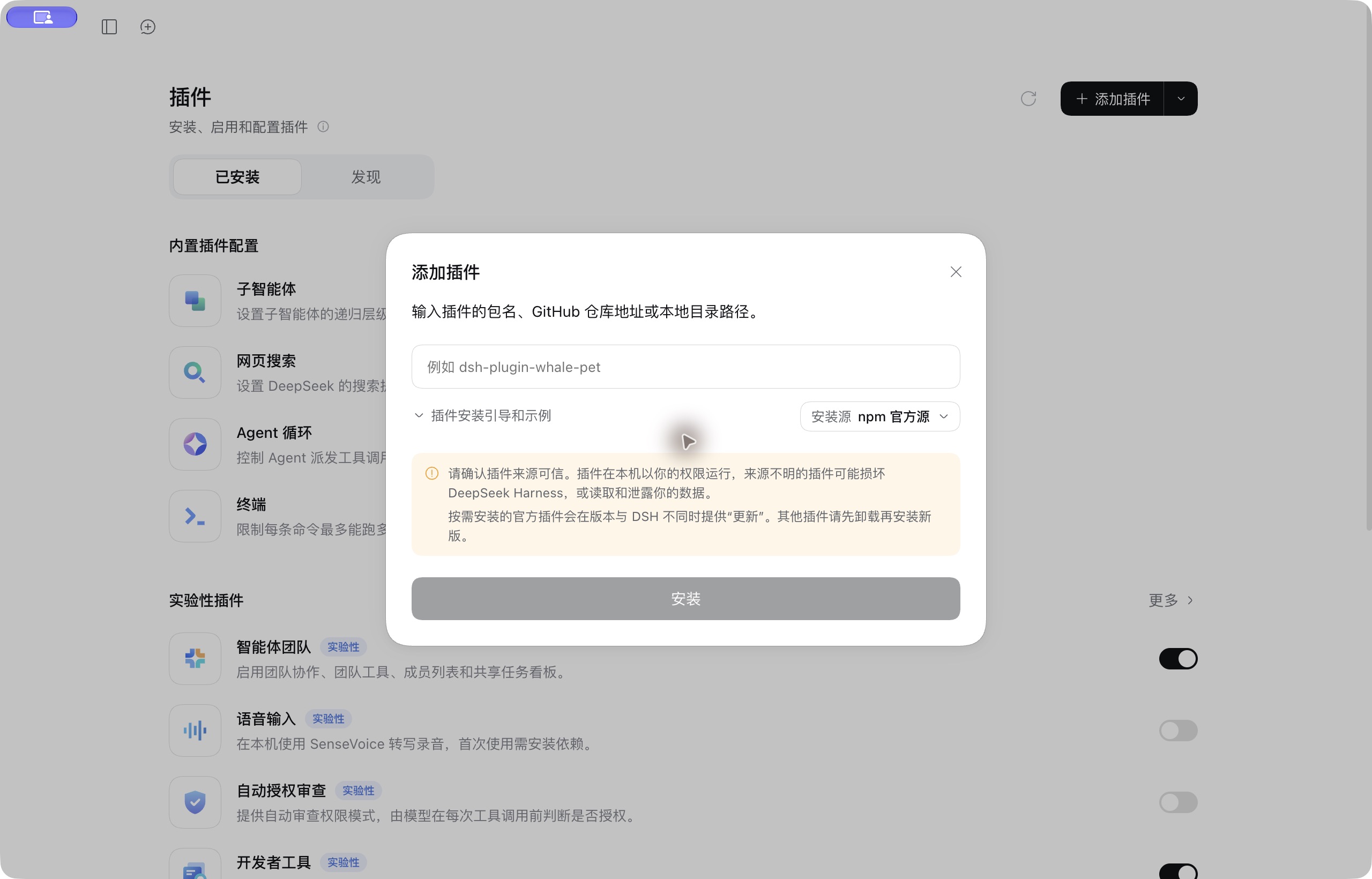Open the 添加插件 dropdown arrow
1372x879 pixels.
[x=1181, y=99]
